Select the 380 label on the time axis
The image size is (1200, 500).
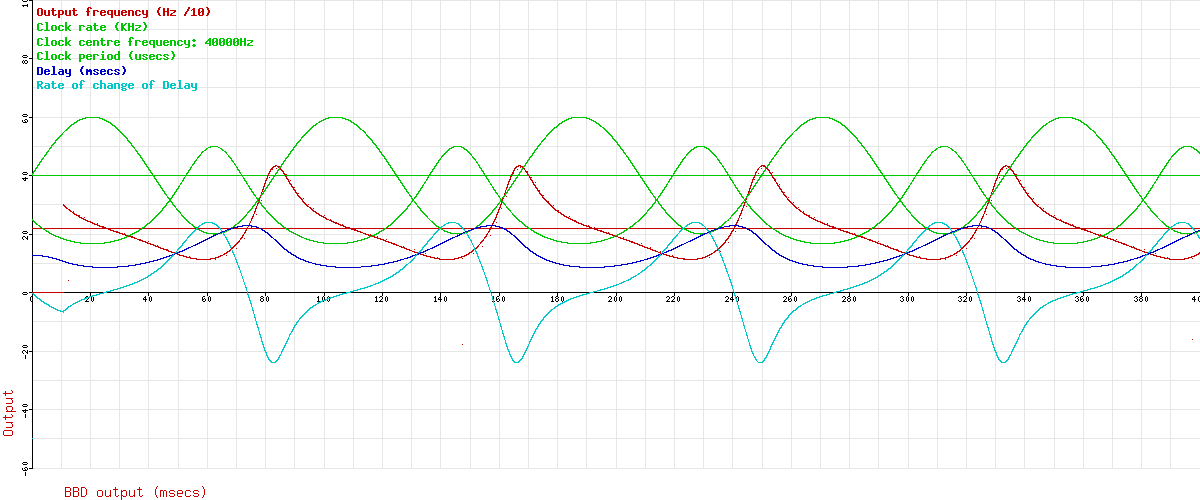coord(1140,299)
